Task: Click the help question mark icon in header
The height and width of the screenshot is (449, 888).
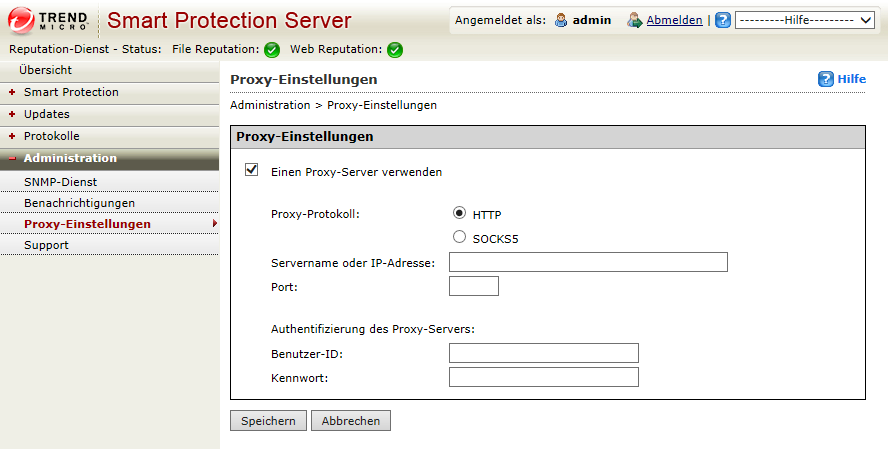Action: point(723,20)
